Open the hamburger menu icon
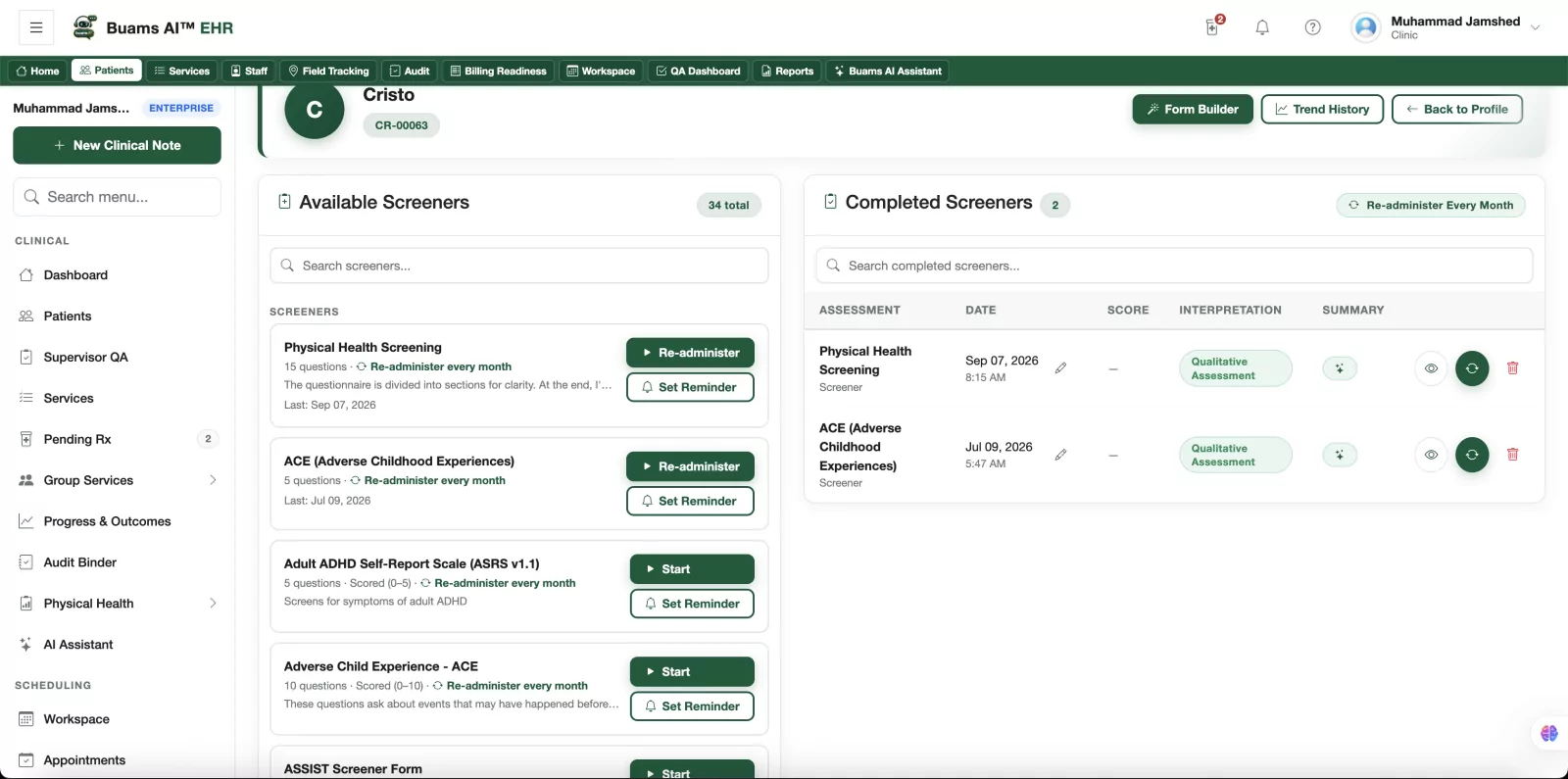This screenshot has width=1568, height=779. (36, 27)
